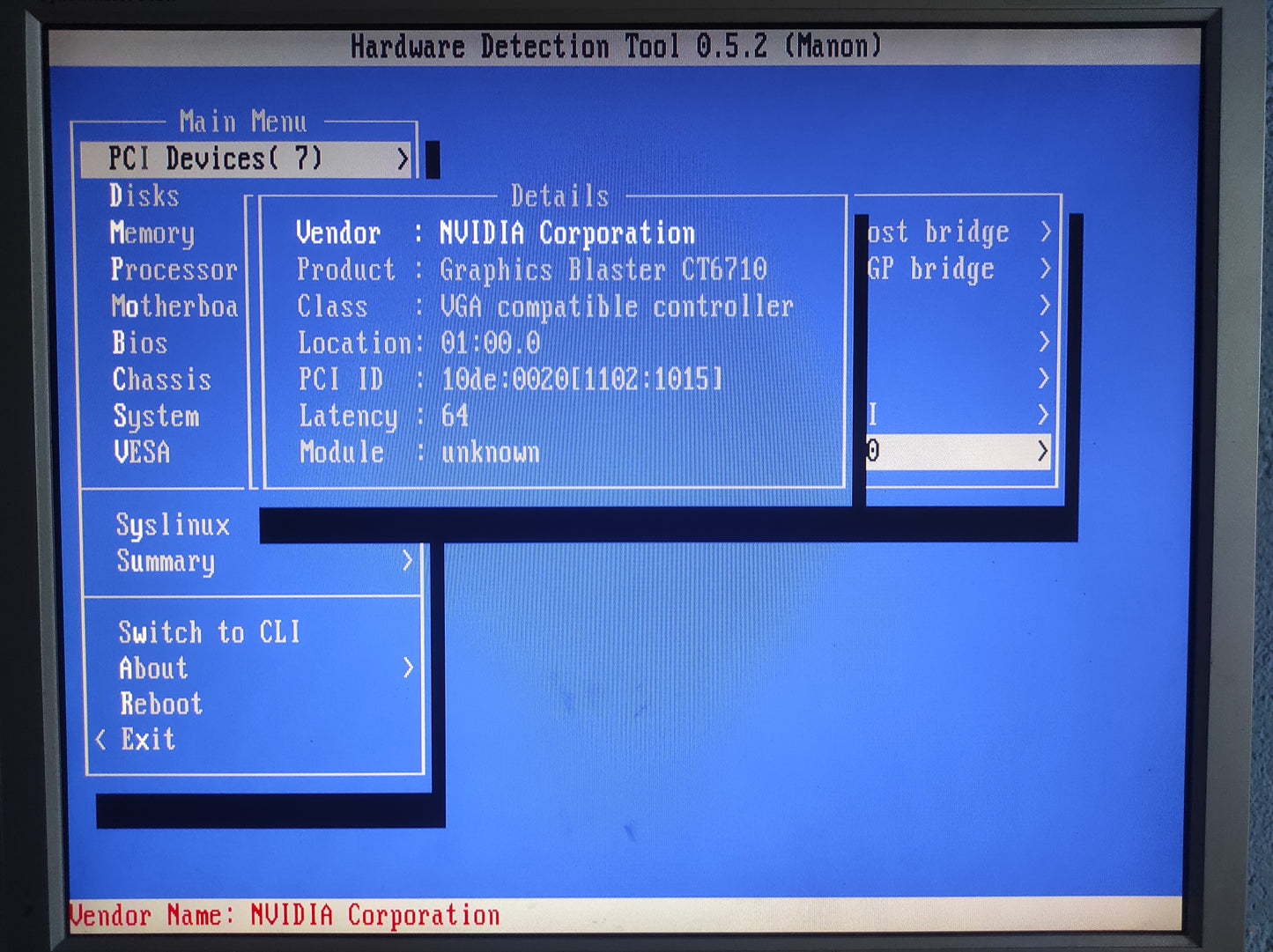Expand the About submenu chevron
Viewport: 1273px width, 952px height.
point(408,668)
